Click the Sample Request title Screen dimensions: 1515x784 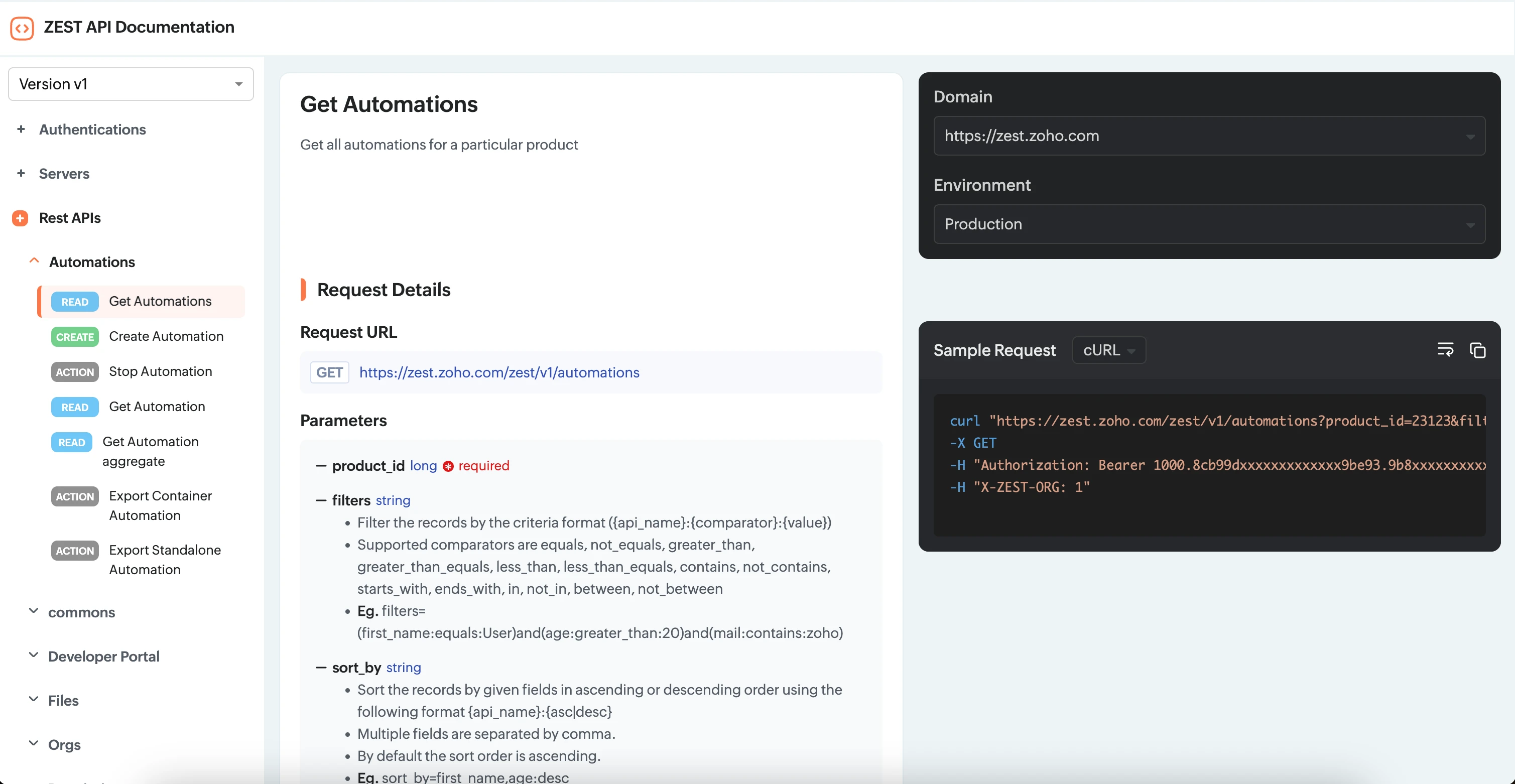[x=994, y=350]
